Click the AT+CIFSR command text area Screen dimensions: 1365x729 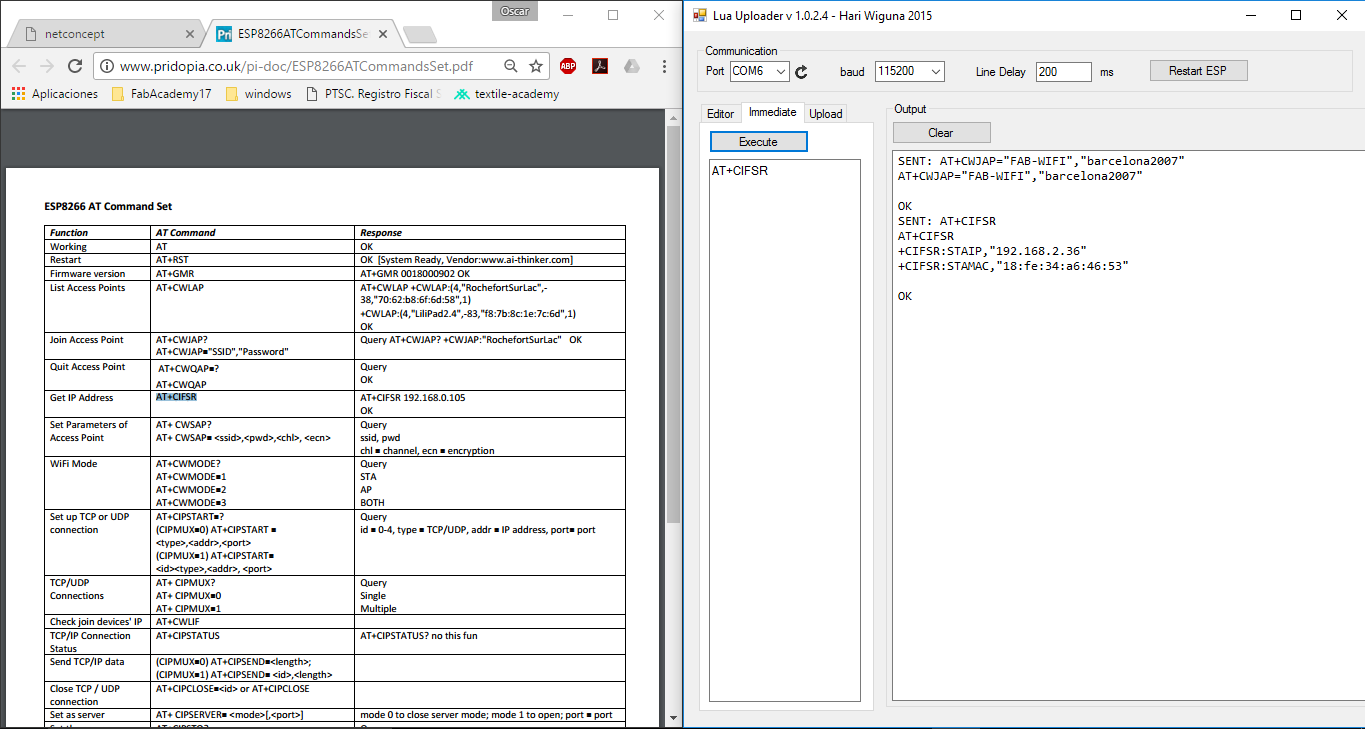coord(785,430)
